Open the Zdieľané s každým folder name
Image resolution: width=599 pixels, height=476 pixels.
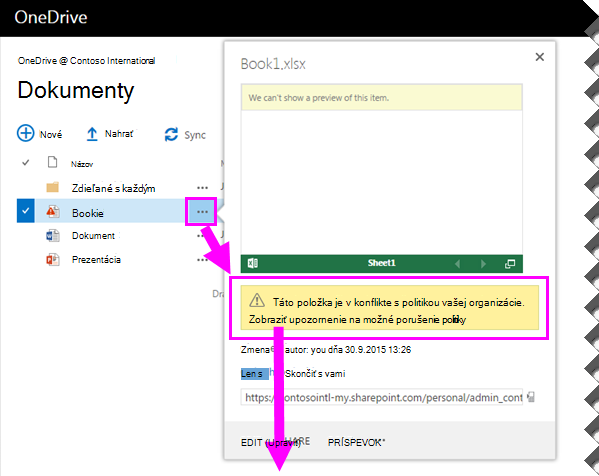113,188
